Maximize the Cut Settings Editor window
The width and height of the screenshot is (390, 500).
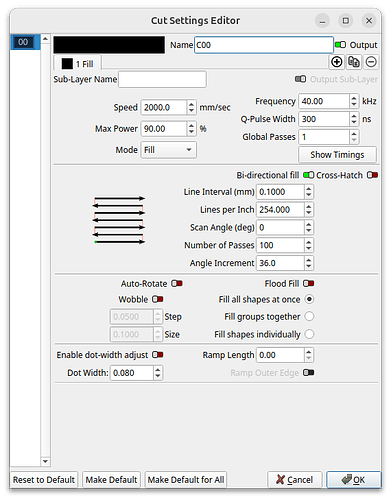pos(346,21)
